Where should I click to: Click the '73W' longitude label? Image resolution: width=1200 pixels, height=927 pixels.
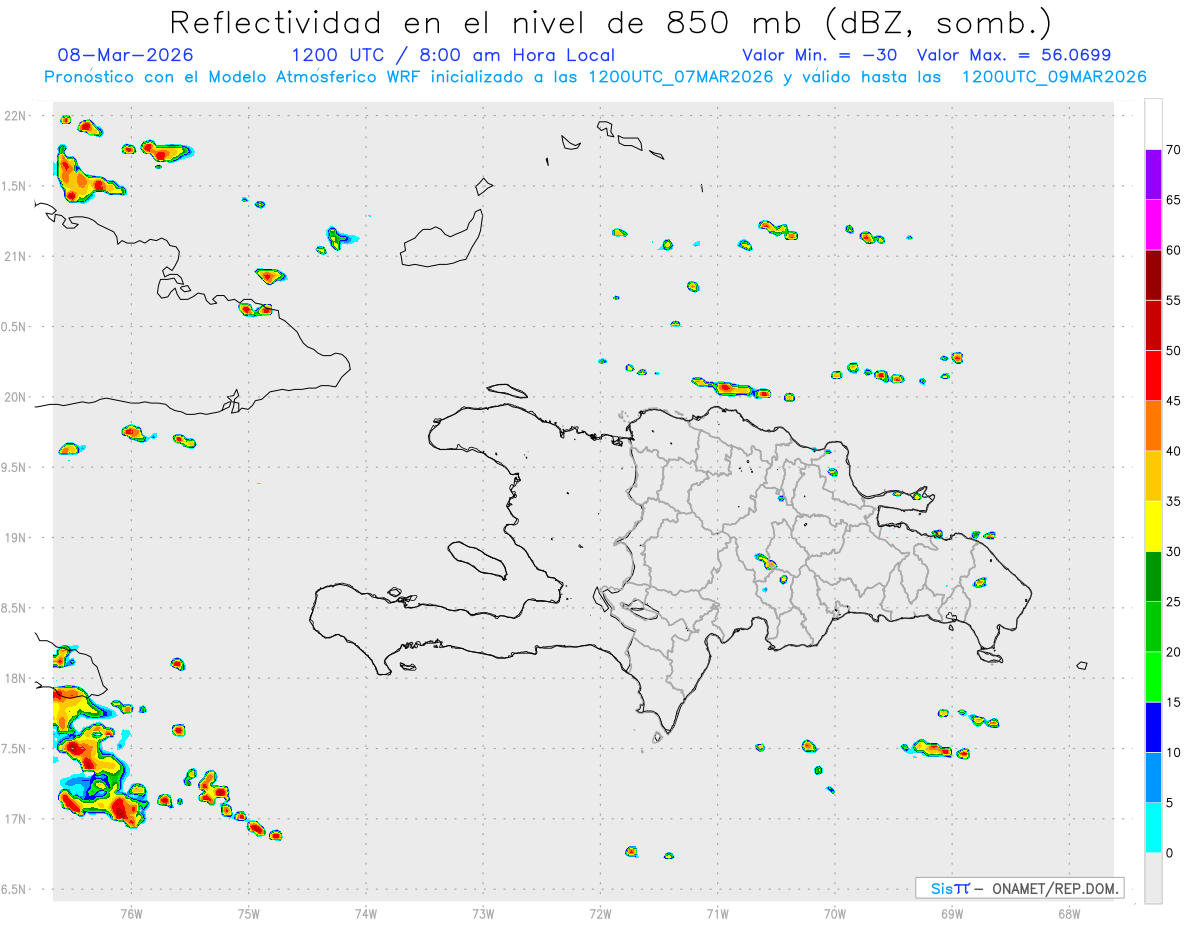click(x=483, y=913)
